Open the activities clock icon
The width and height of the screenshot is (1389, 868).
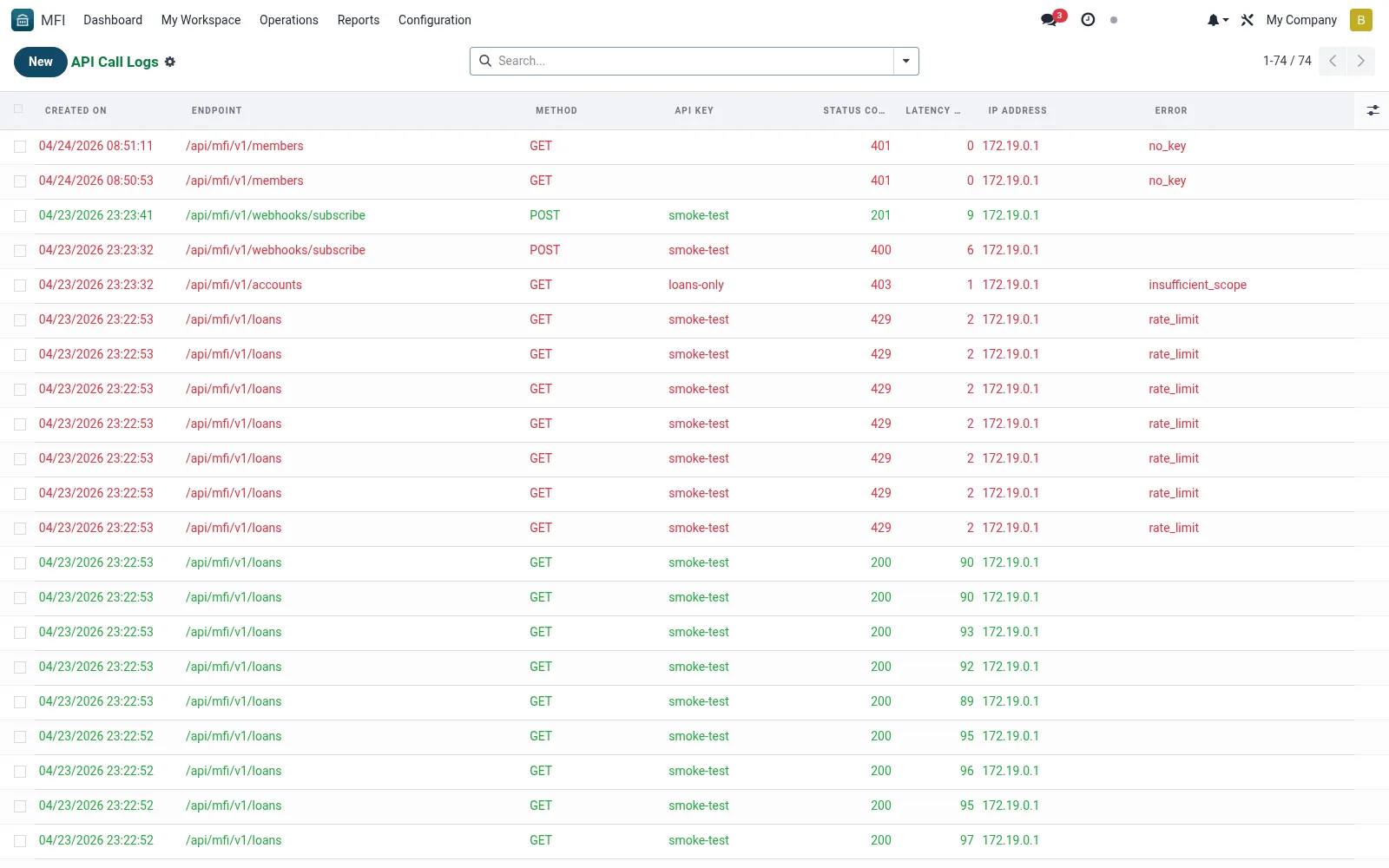coord(1088,20)
